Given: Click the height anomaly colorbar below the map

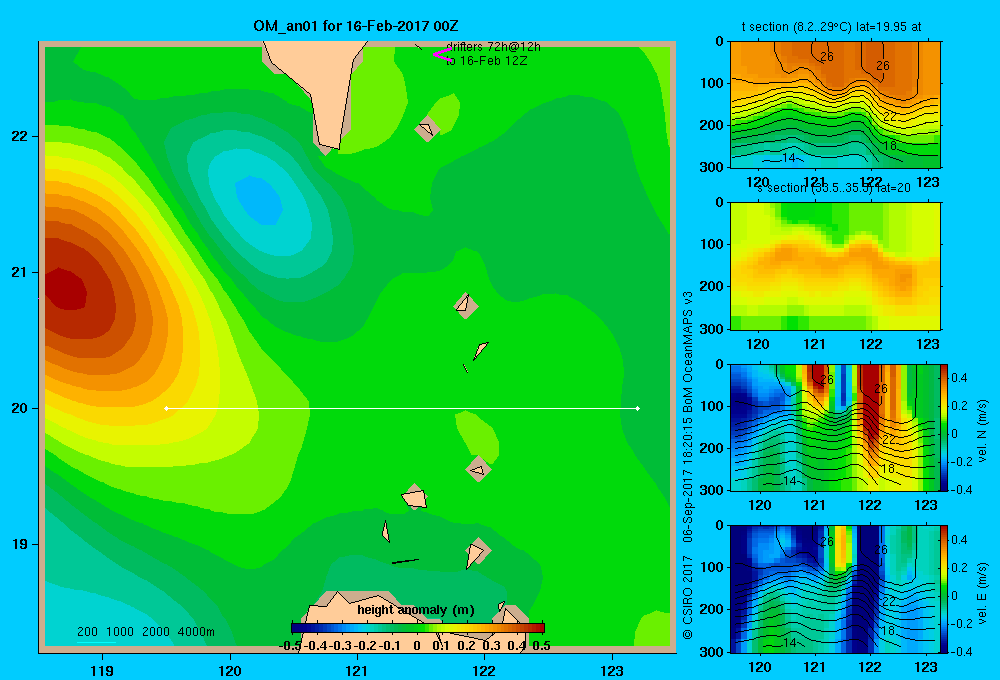Looking at the screenshot, I should [x=418, y=628].
